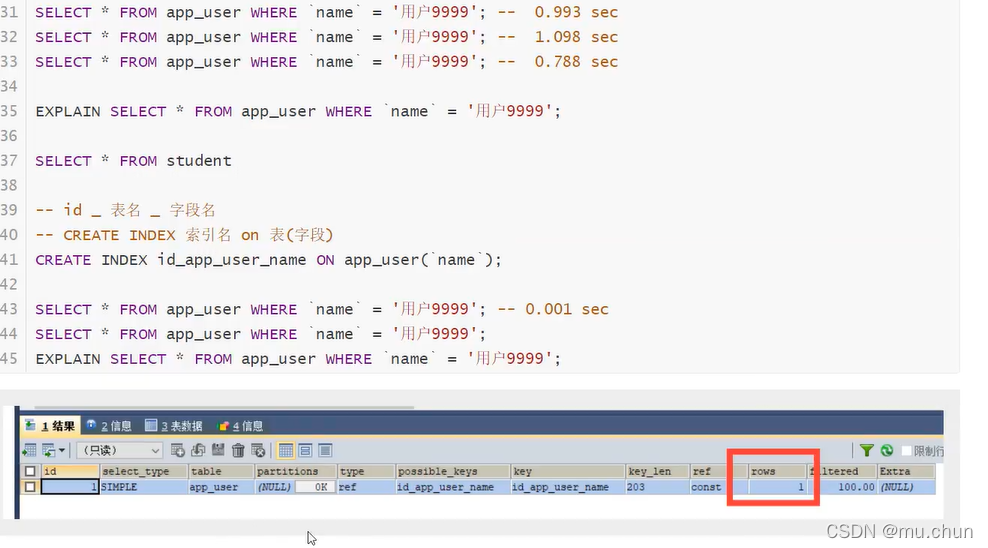Click the EXPLAIN statement on line 35
The height and width of the screenshot is (548, 988).
(x=297, y=111)
